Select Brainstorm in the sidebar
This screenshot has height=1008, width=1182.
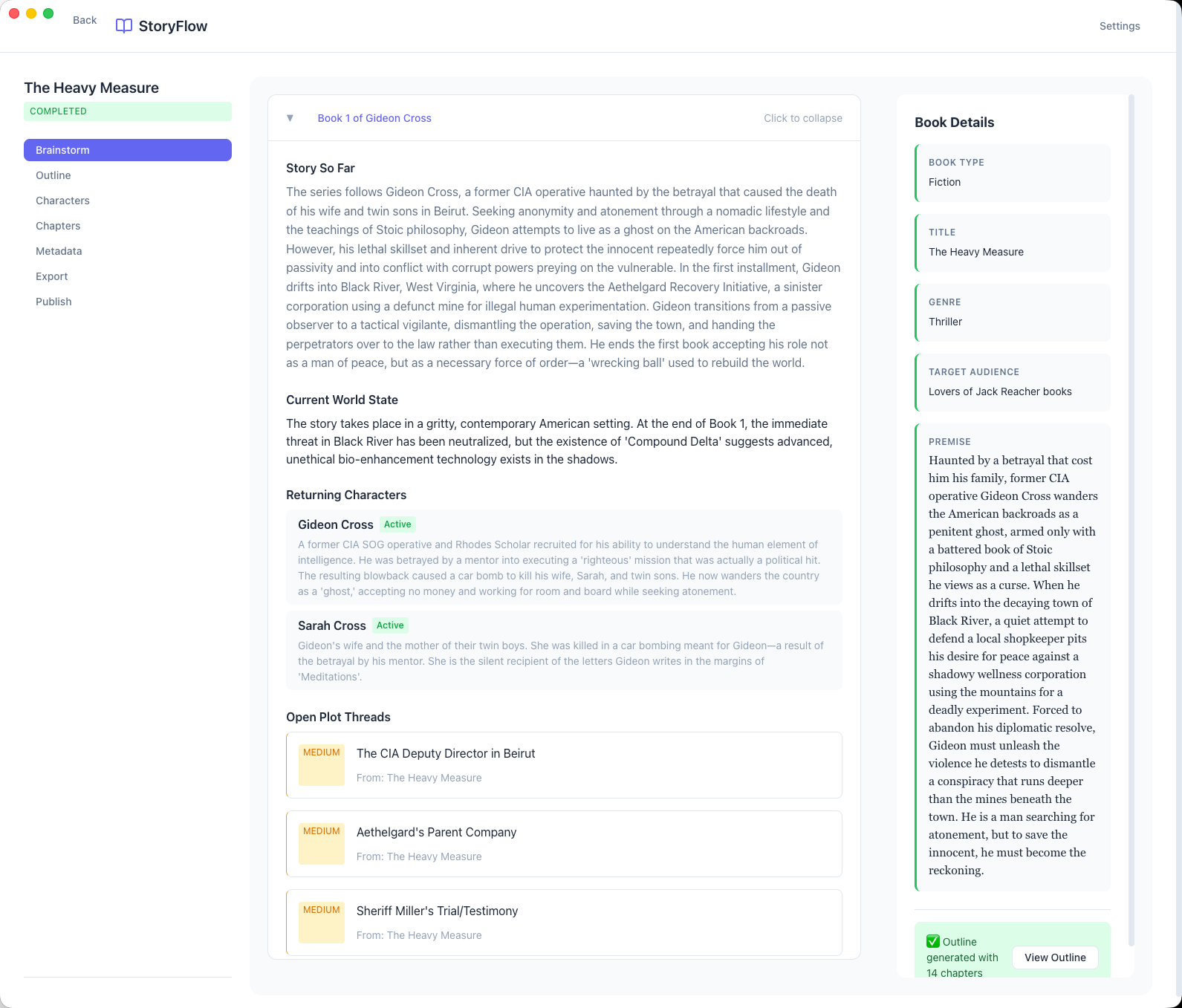coord(128,150)
